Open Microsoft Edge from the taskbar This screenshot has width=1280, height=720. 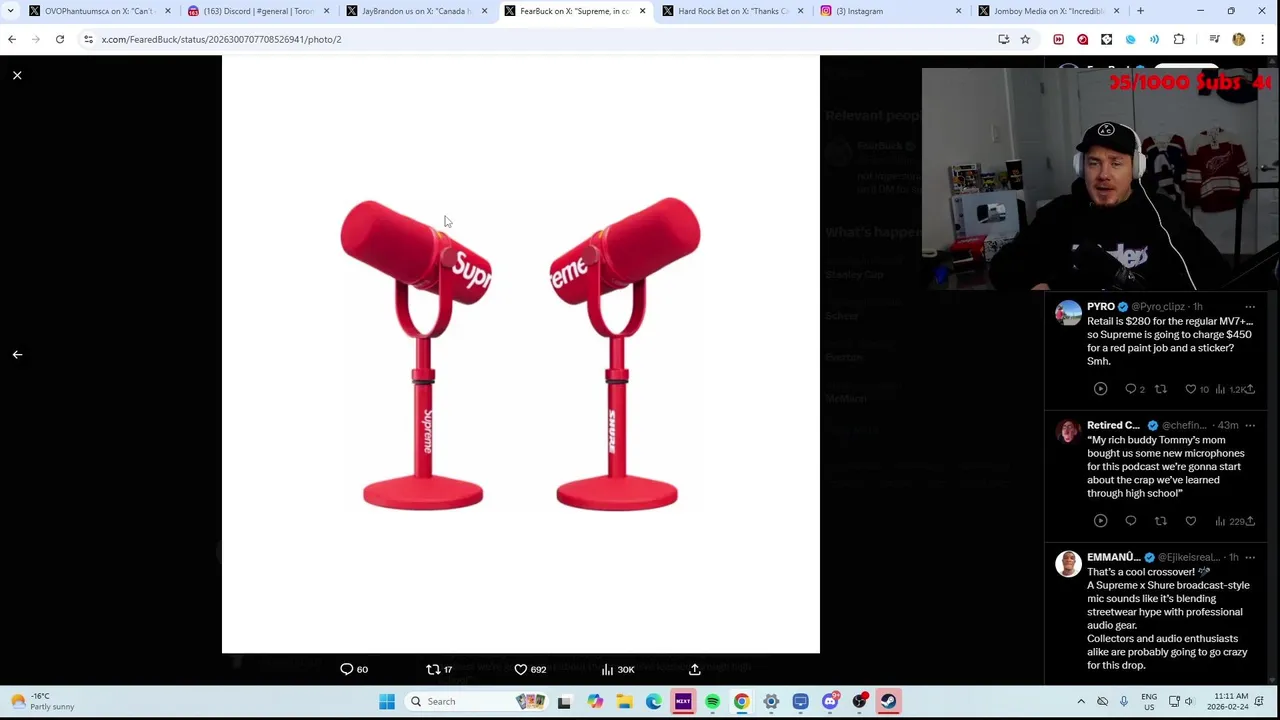[653, 701]
